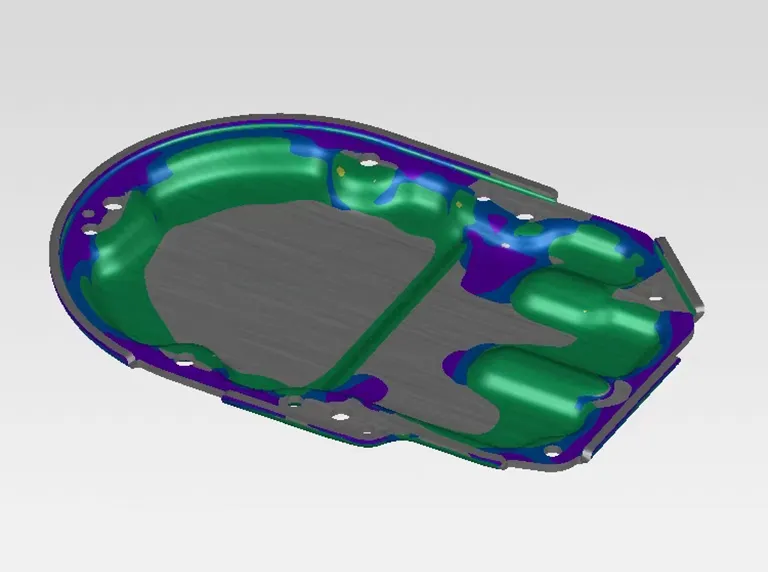Click the upper hole on the left flange

click(112, 206)
